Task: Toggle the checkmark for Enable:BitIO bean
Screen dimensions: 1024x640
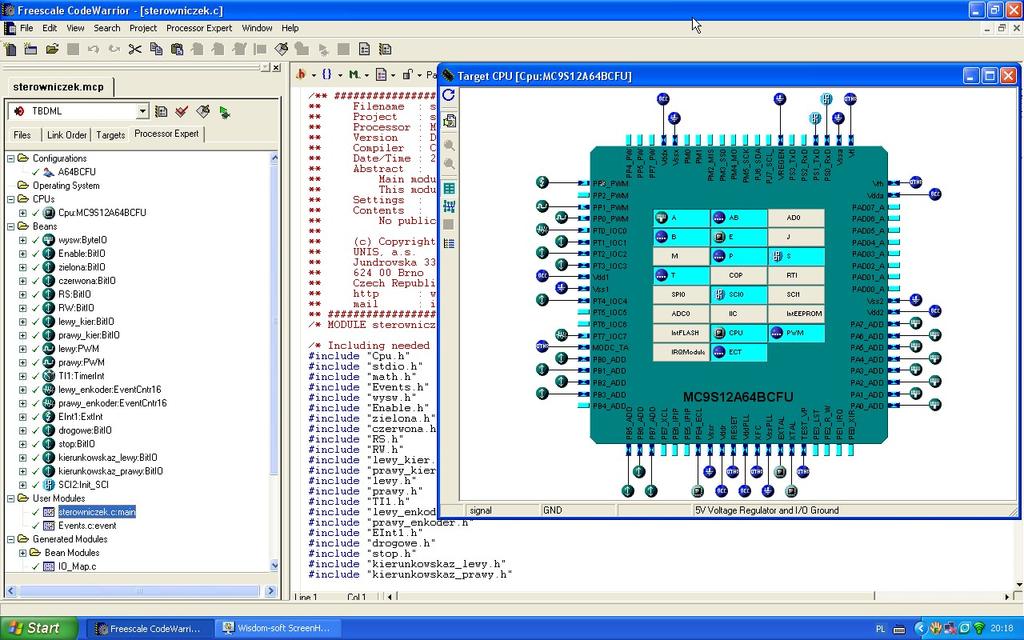Action: [x=36, y=253]
